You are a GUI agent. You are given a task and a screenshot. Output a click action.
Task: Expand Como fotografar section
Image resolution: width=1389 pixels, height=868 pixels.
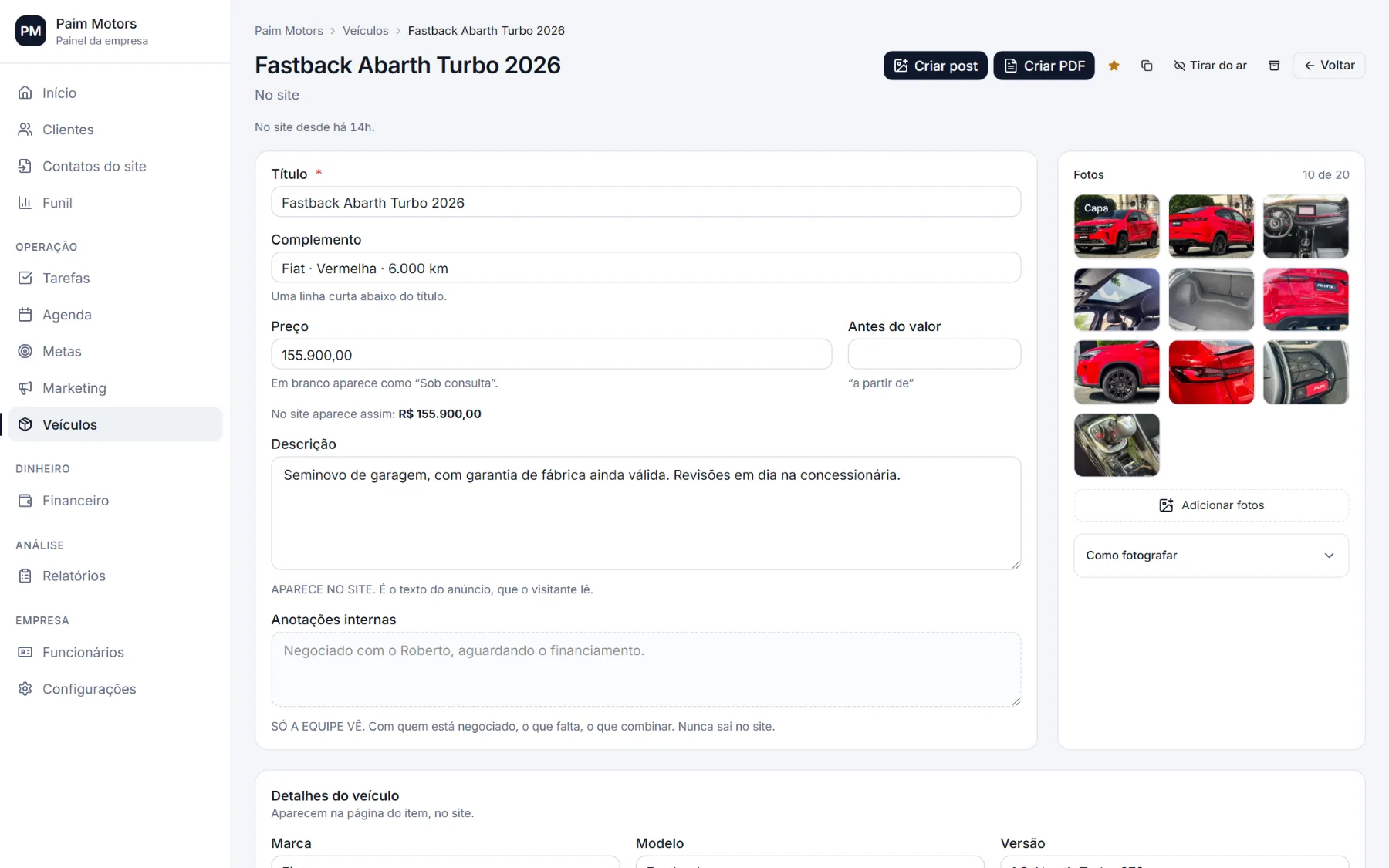click(x=1212, y=556)
